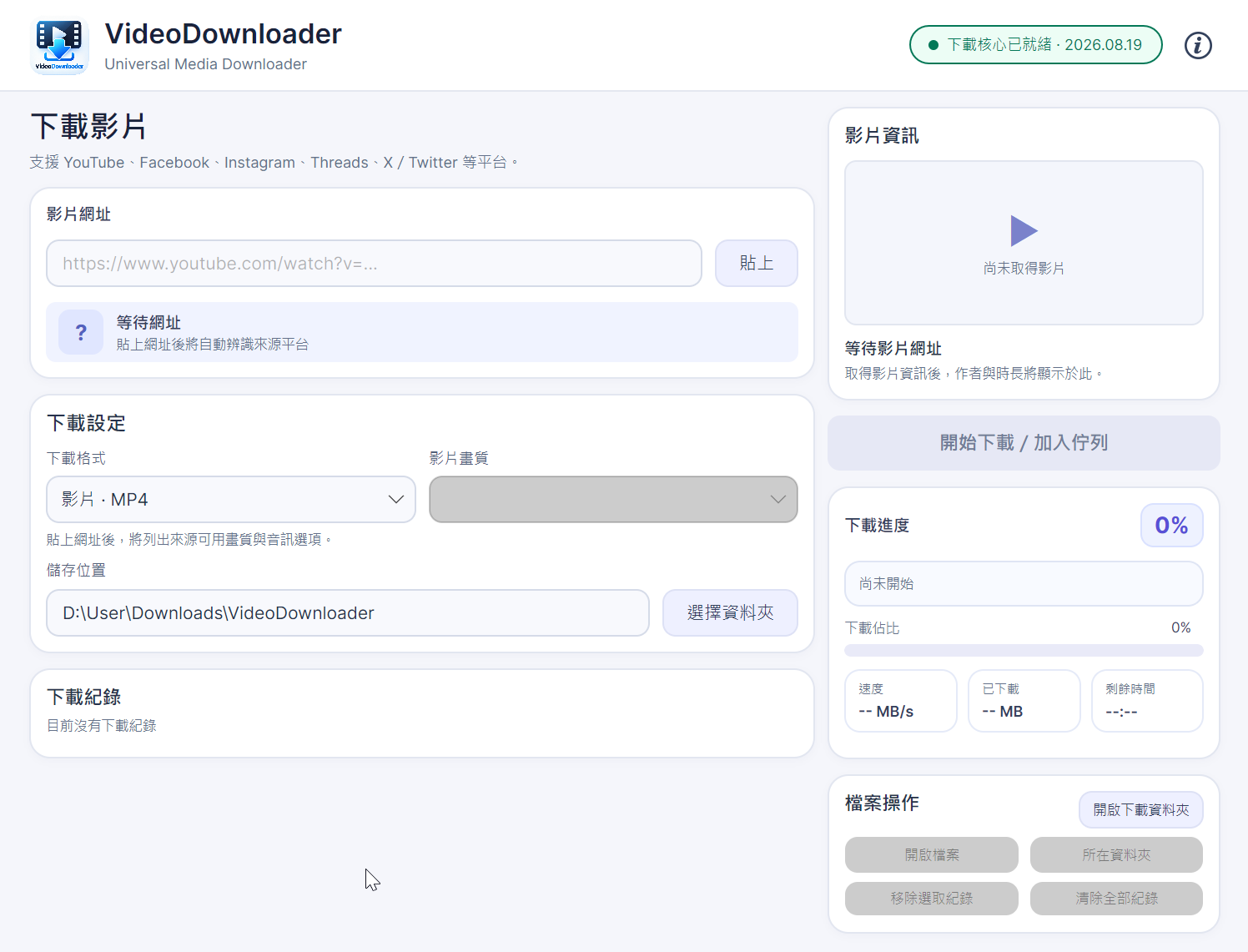Click the storage path field
Image resolution: width=1248 pixels, height=952 pixels.
pyautogui.click(x=348, y=613)
